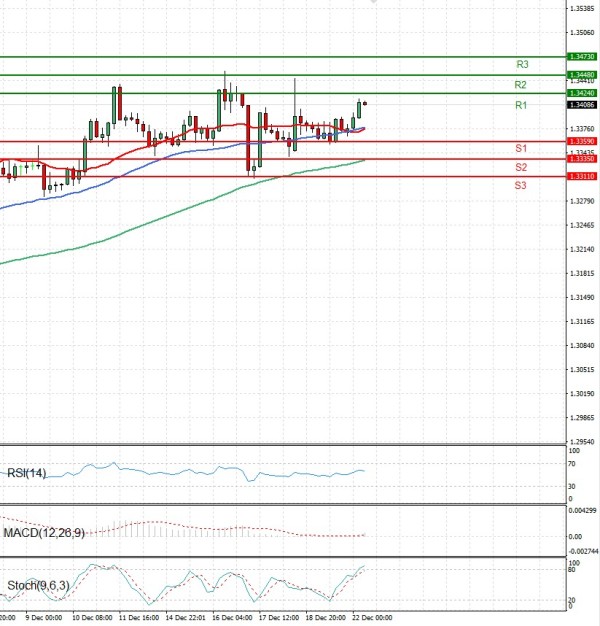The height and width of the screenshot is (626, 600).
Task: Click the RSI(14) indicator label
Action: pyautogui.click(x=26, y=473)
